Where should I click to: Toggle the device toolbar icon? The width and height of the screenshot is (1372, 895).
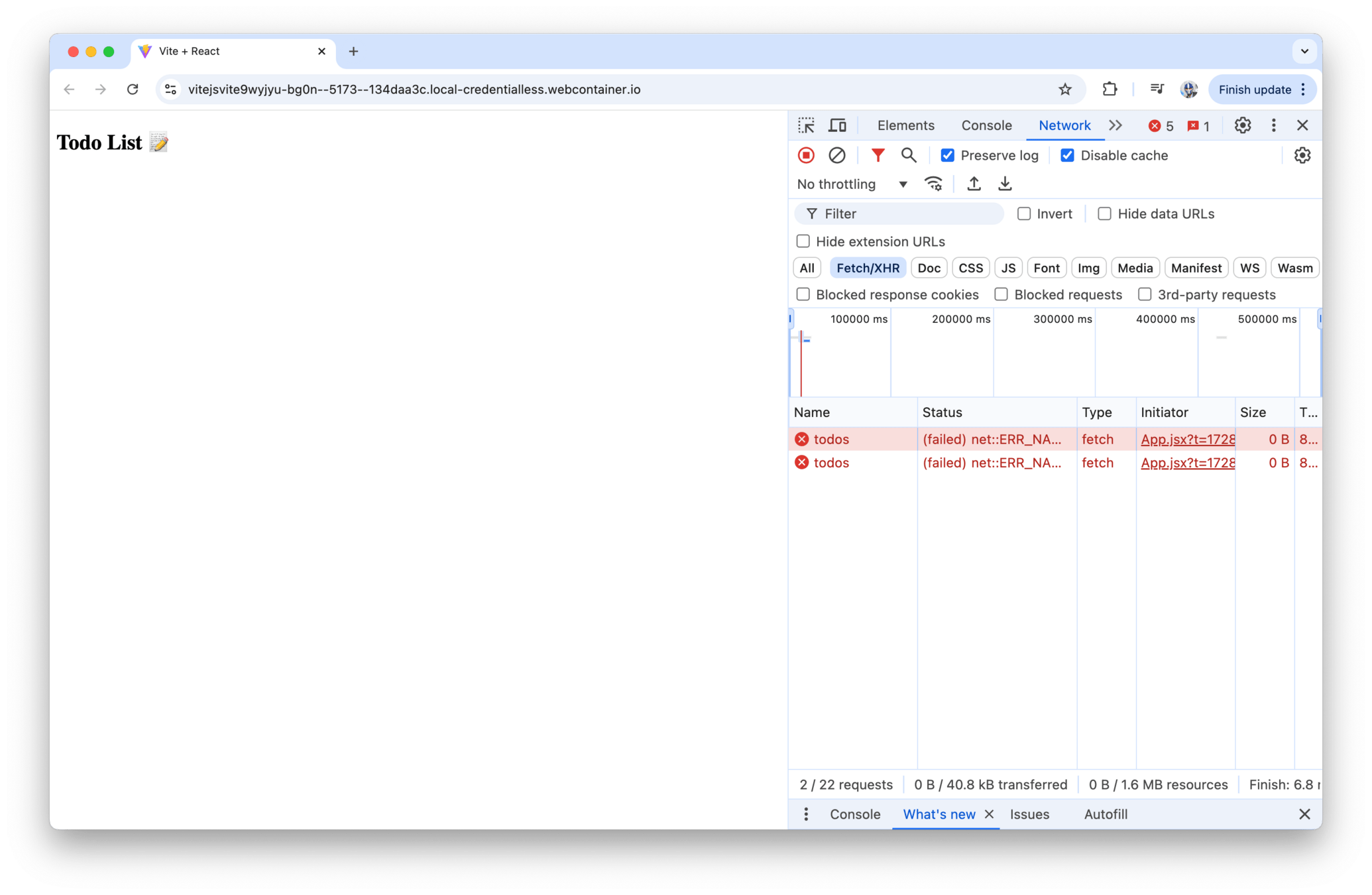click(837, 125)
